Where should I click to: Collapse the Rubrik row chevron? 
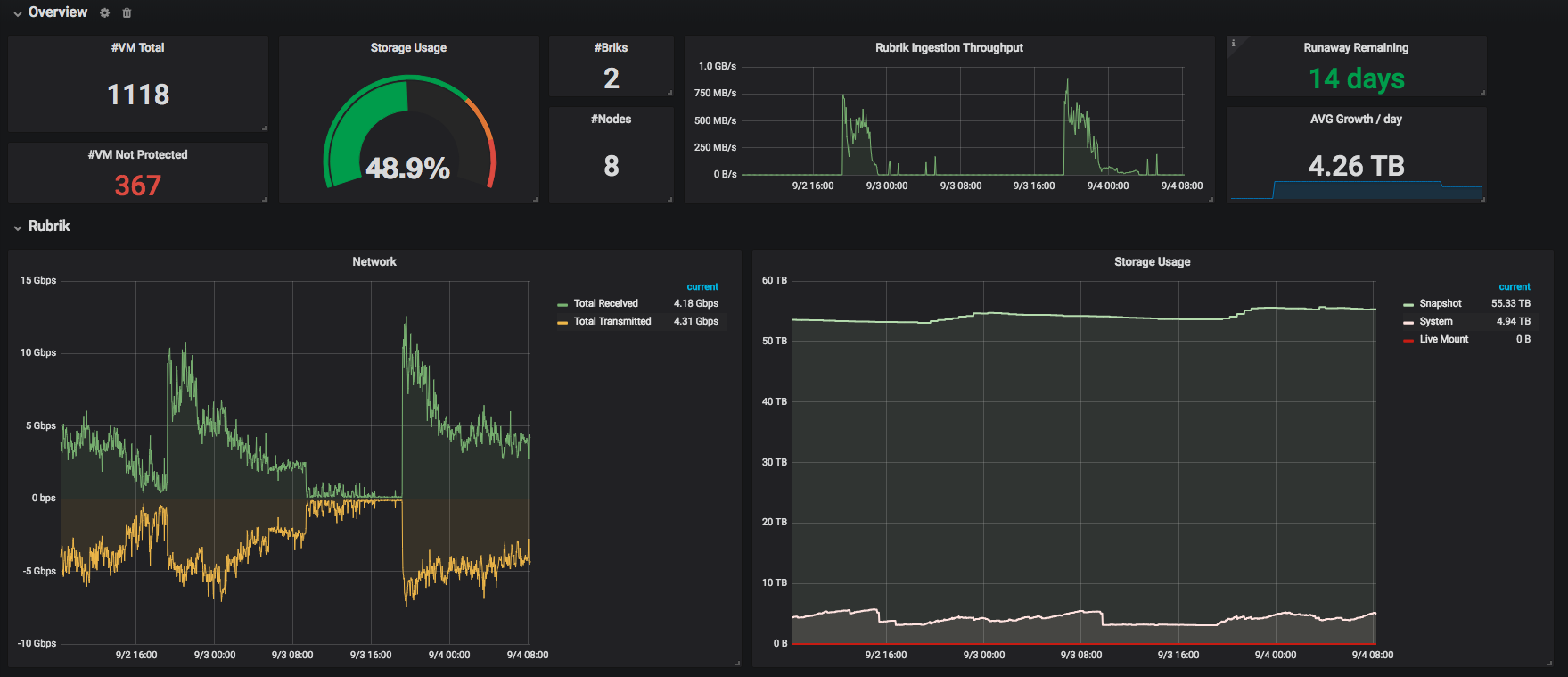click(x=17, y=227)
